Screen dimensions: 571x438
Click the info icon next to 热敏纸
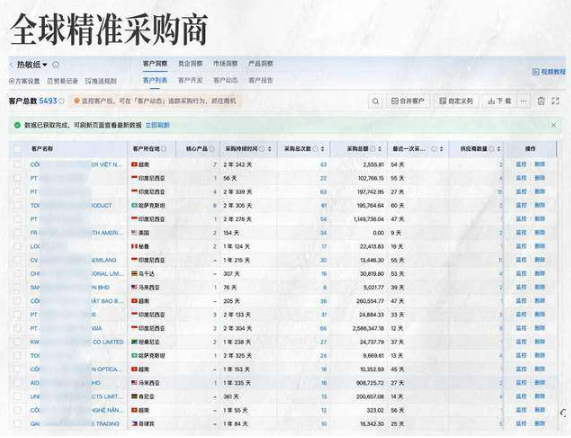pyautogui.click(x=56, y=65)
